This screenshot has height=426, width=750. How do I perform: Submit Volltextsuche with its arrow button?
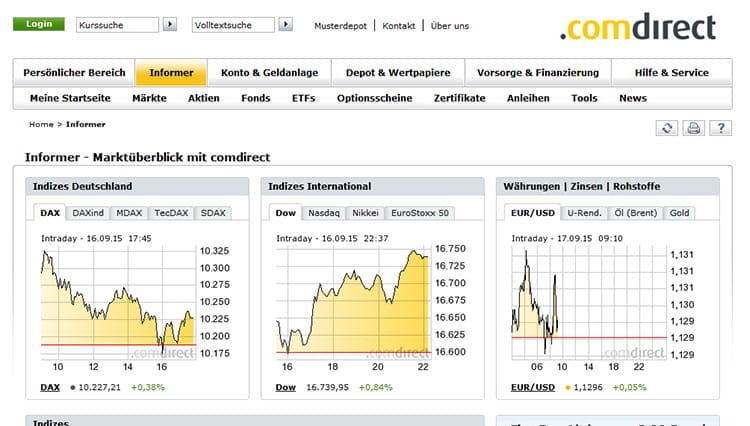(286, 24)
